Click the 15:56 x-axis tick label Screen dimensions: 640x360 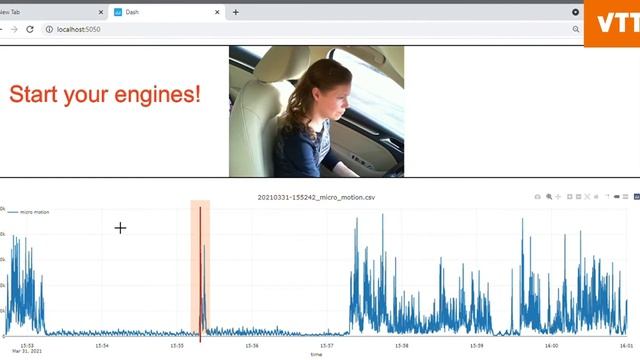pos(252,346)
